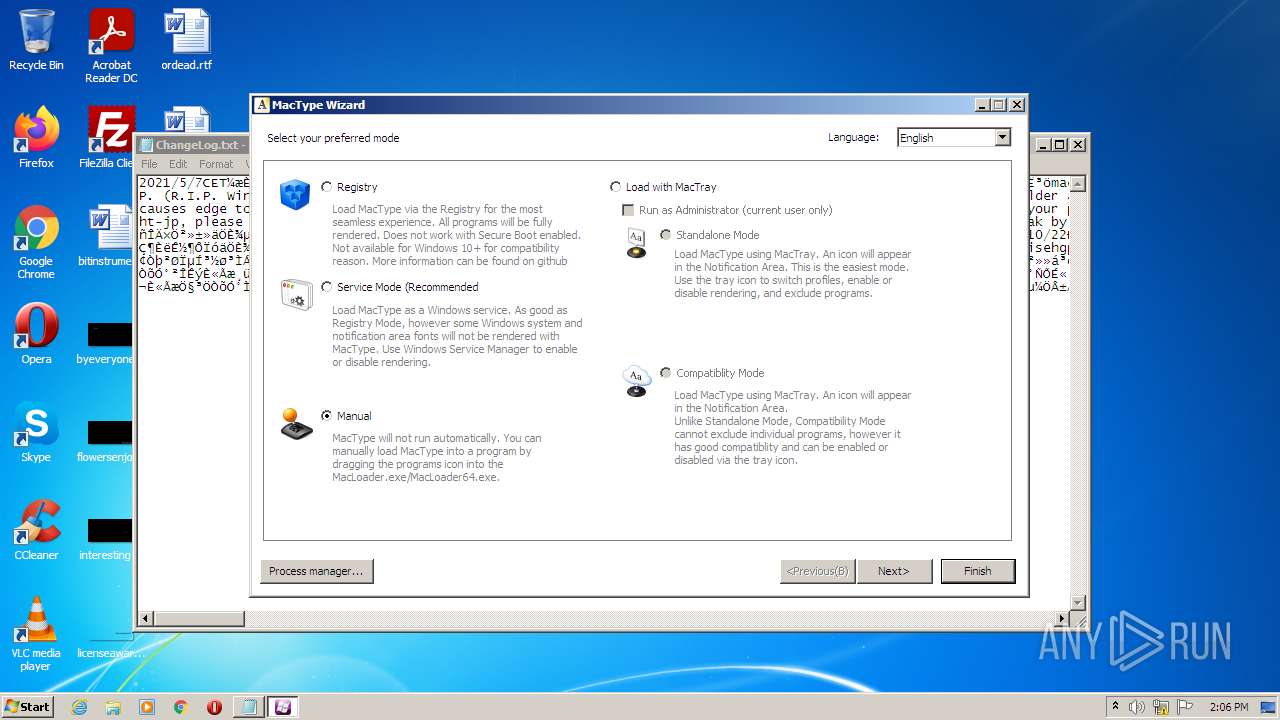Click the Process manager button

317,571
